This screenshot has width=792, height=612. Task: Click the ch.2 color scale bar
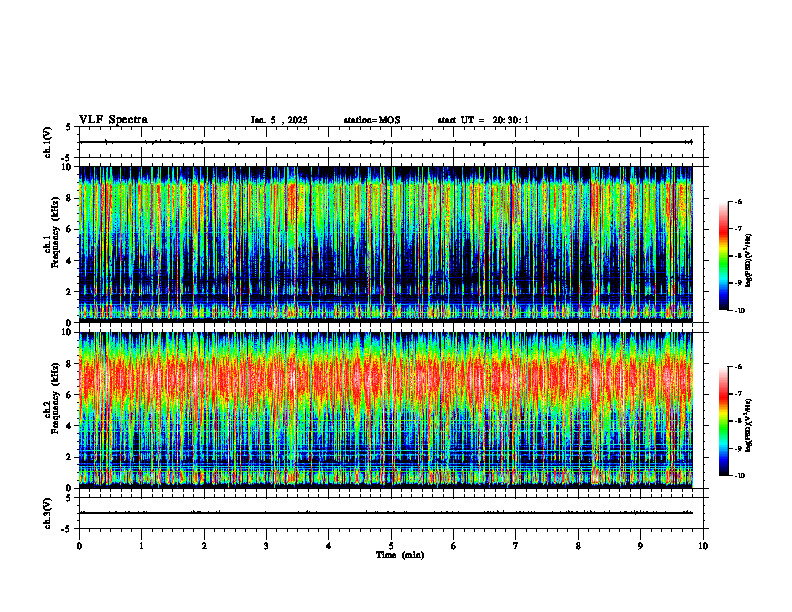click(x=724, y=421)
